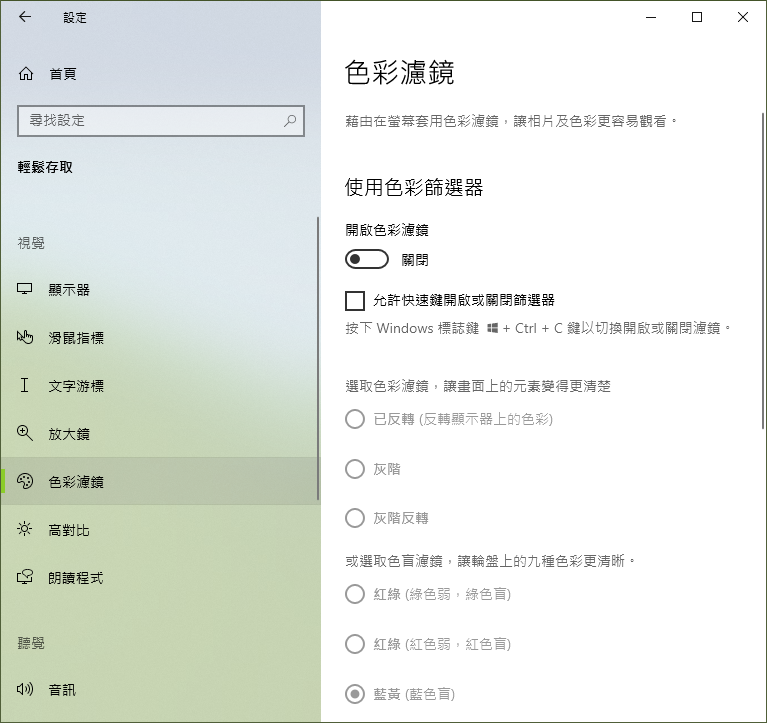Click the monitor icon beside 顯示器
The image size is (767, 723).
[x=24, y=289]
